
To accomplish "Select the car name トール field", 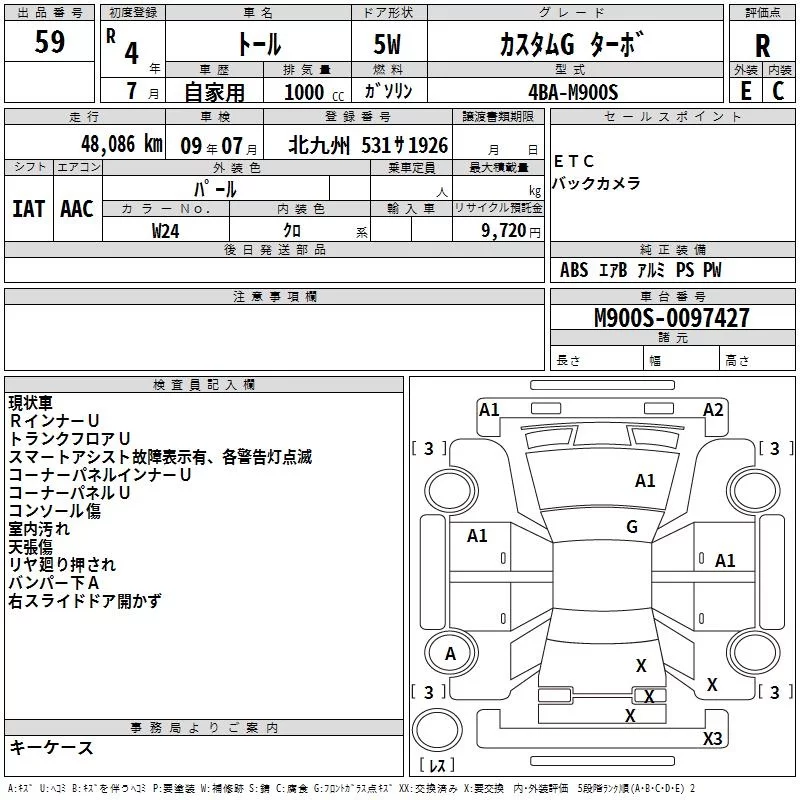I will coord(257,45).
